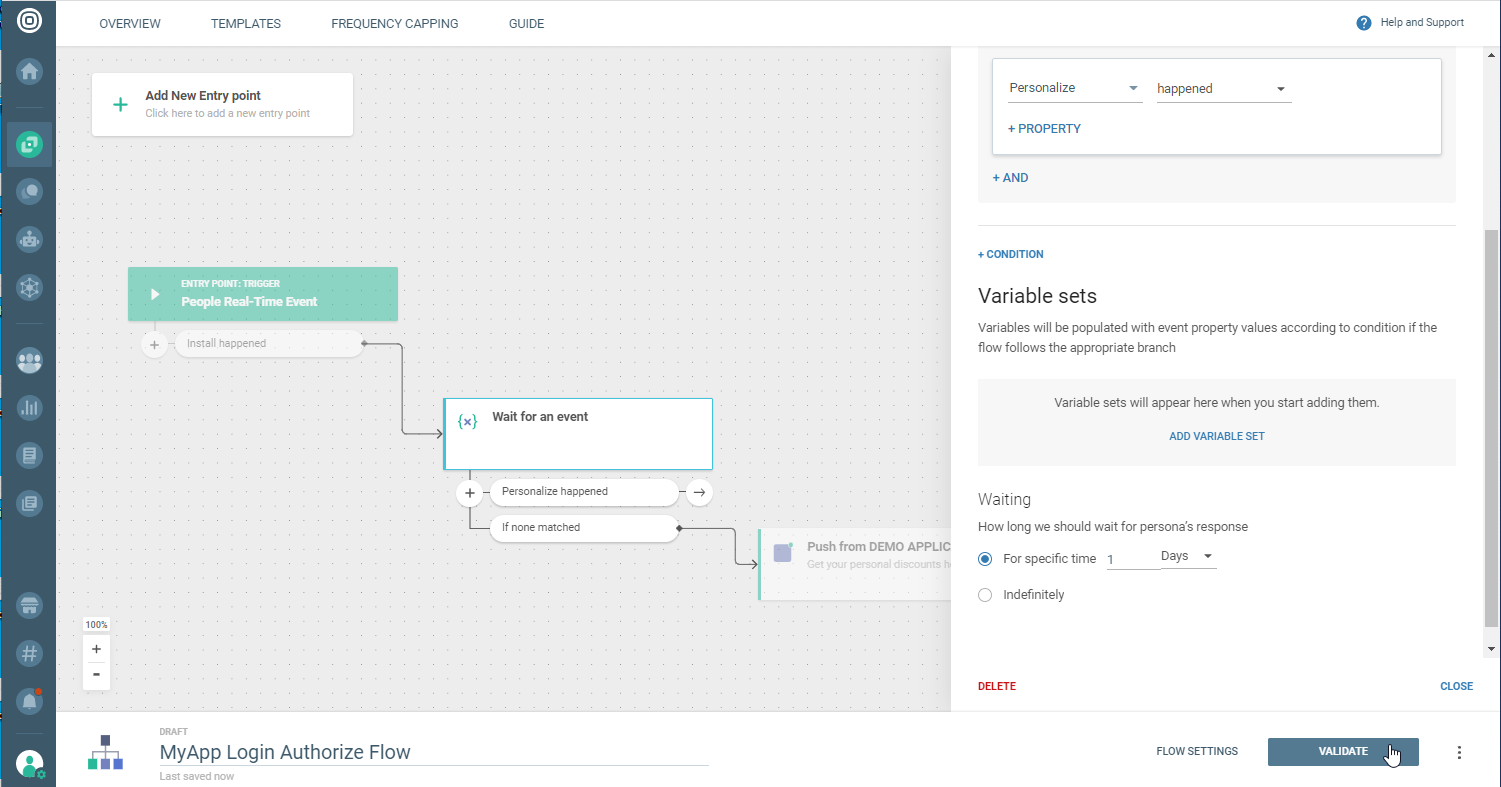Click the Validate button

[1342, 752]
